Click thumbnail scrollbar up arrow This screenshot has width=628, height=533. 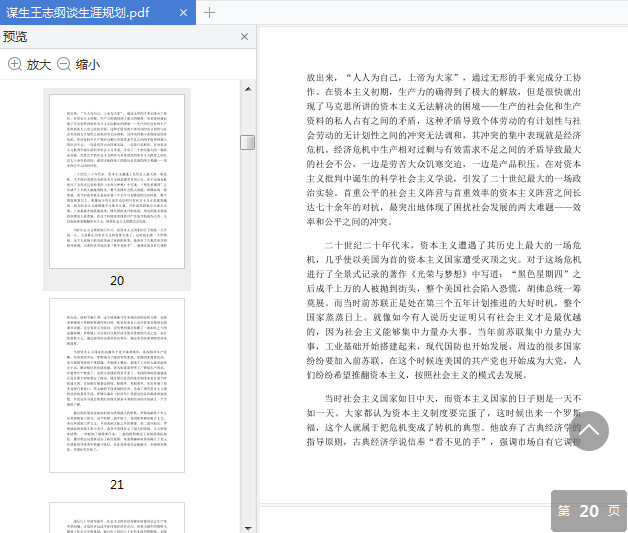(x=248, y=89)
